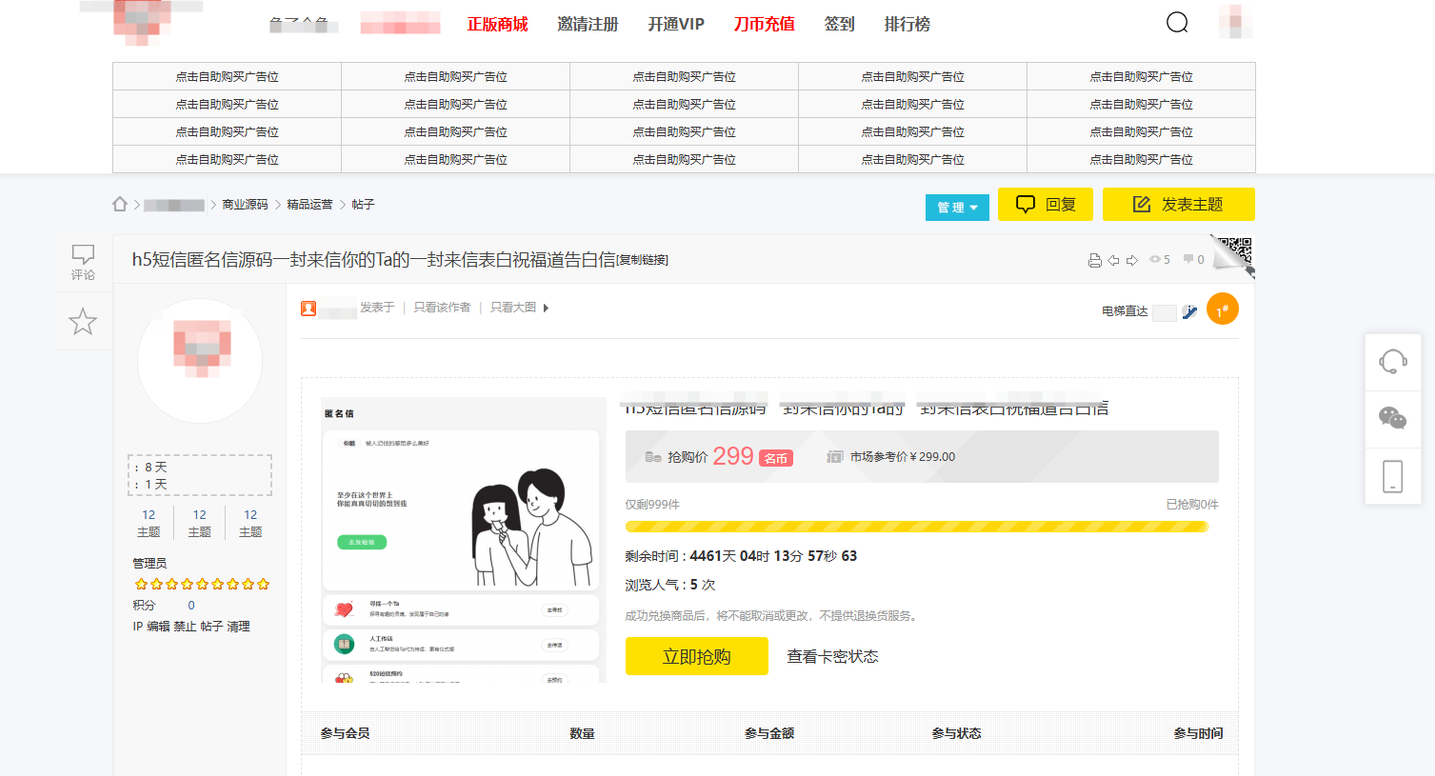Open the mobile version phone icon
The width and height of the screenshot is (1435, 776).
1392,476
